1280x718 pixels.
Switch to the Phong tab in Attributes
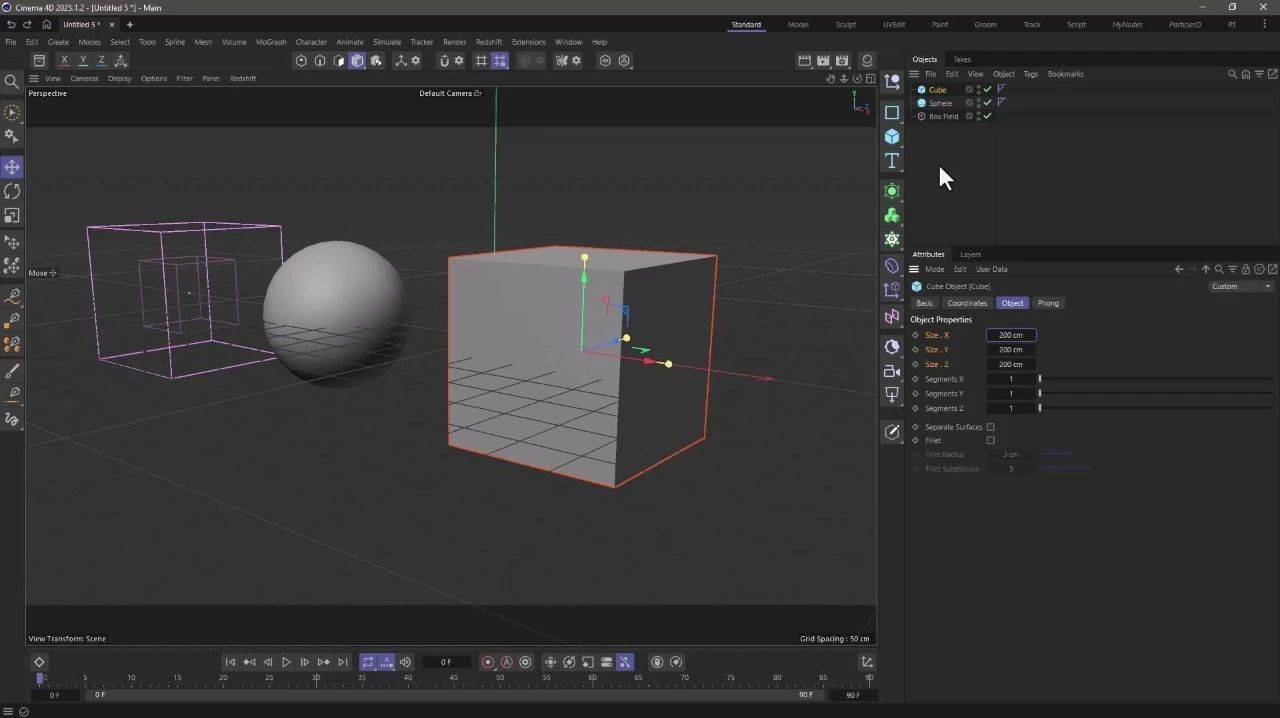coord(1048,303)
